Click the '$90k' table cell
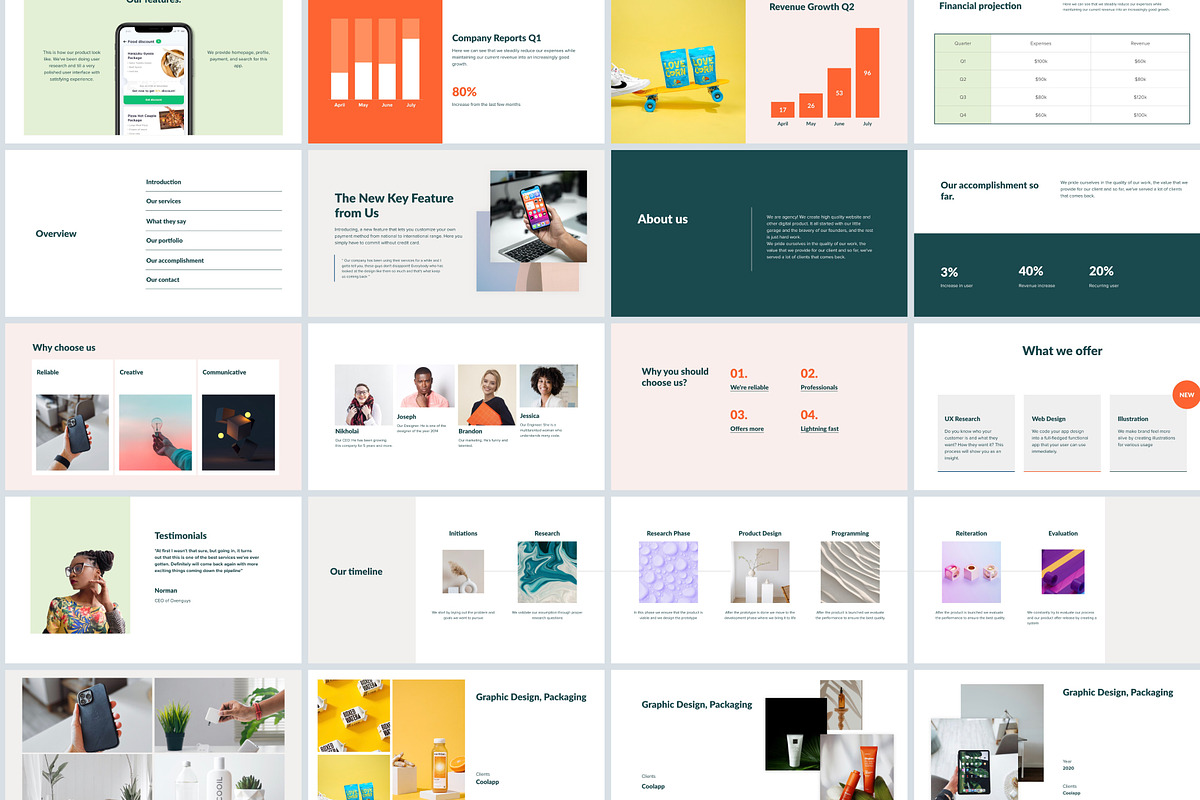Screen dimensions: 1200x800 tap(1041, 79)
